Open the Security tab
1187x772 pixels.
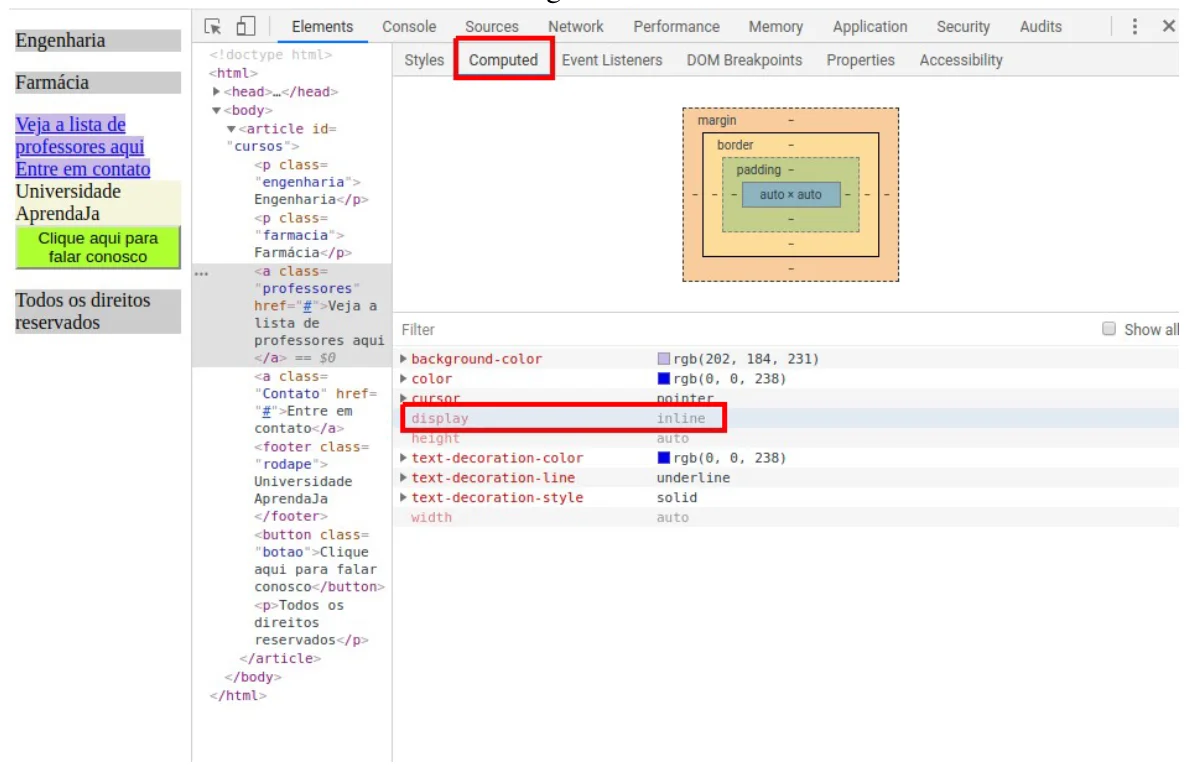[963, 26]
